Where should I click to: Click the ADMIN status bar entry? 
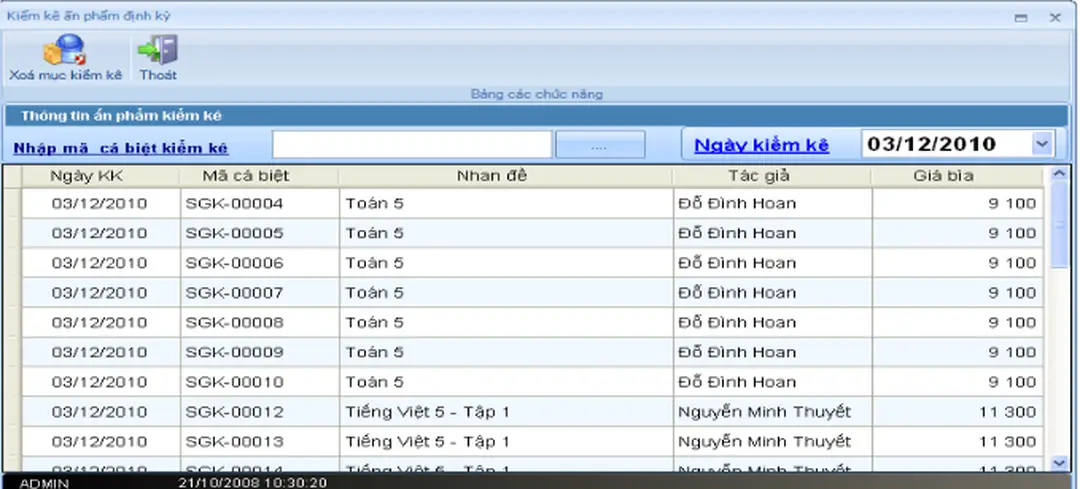44,483
